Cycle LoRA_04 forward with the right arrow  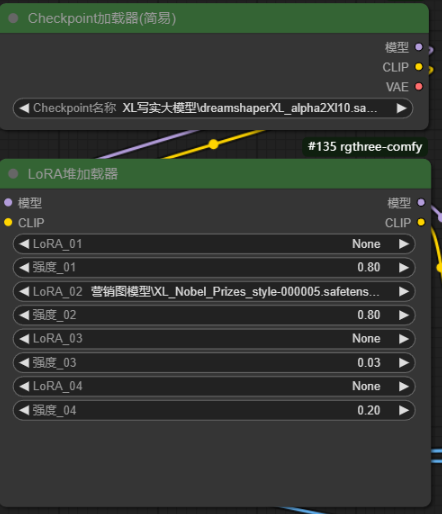[x=404, y=386]
